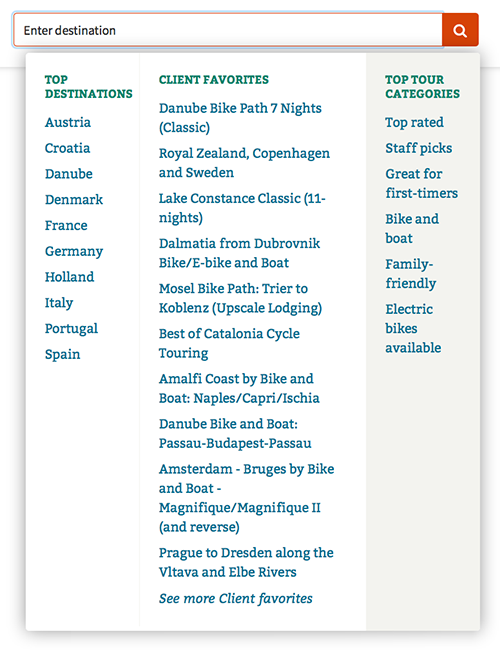Select Holland from the destinations list
This screenshot has width=500, height=654.
point(70,277)
